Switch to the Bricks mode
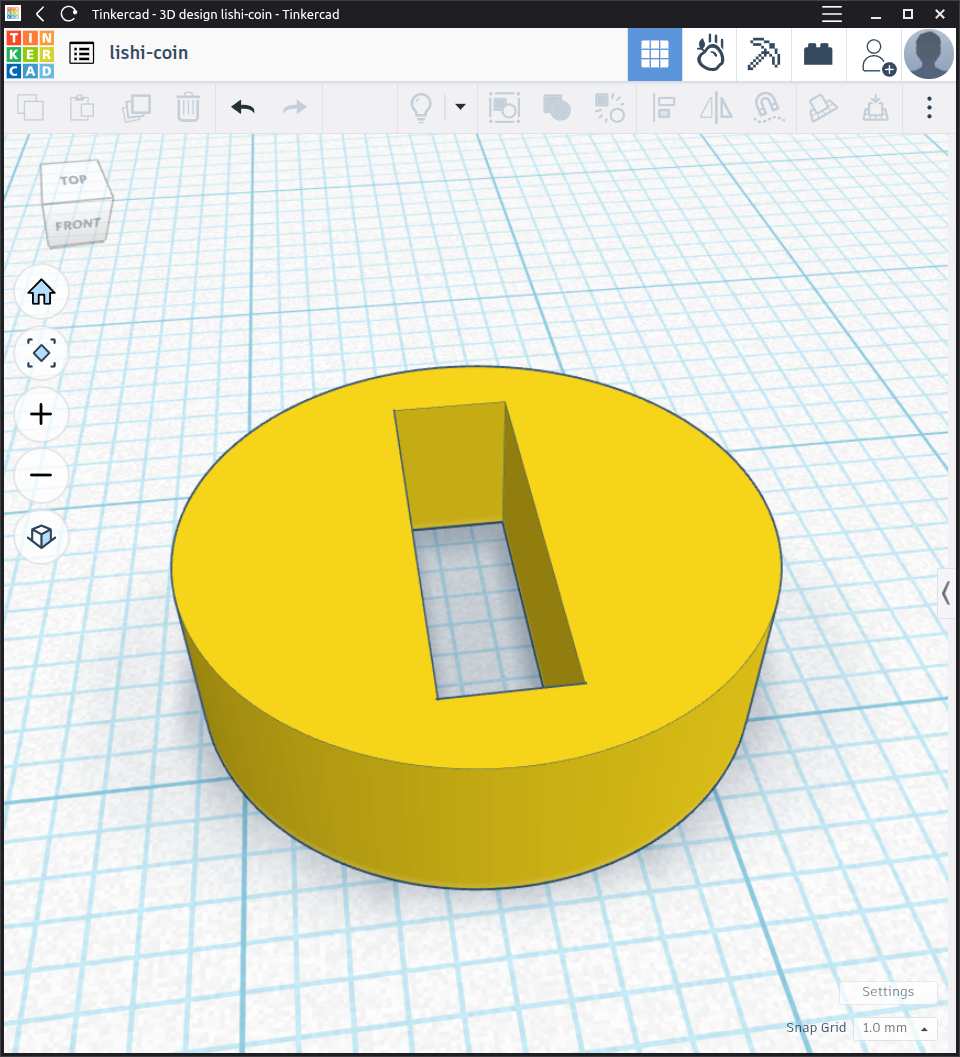This screenshot has width=960, height=1057. [x=819, y=54]
